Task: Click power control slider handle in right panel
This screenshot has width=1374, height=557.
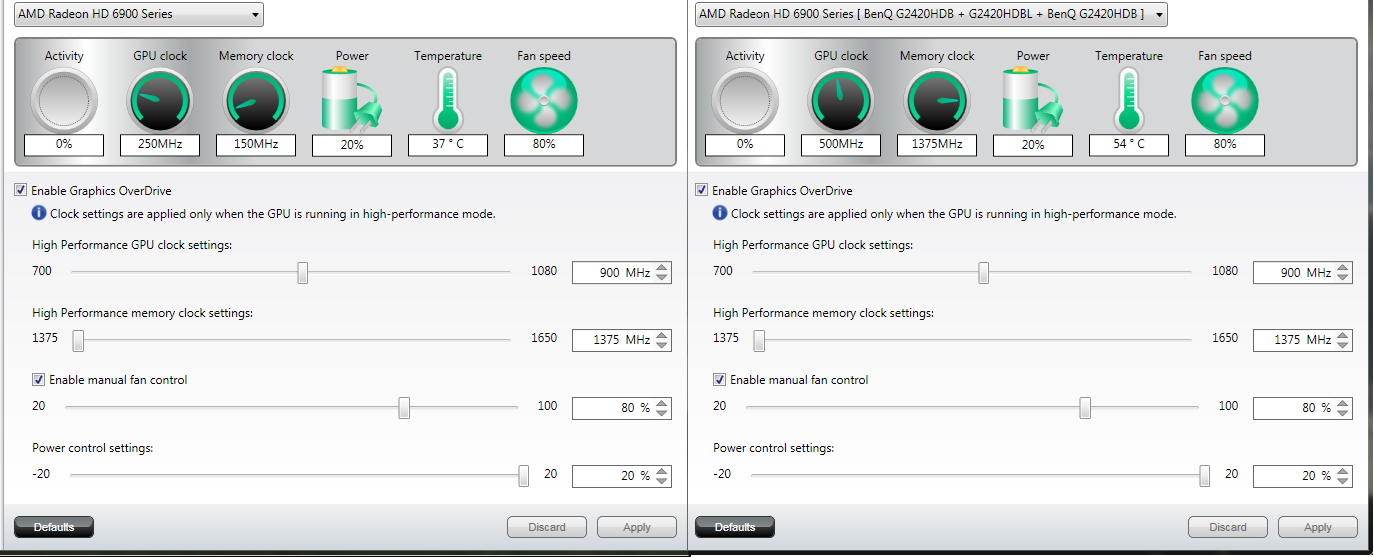Action: pos(1204,476)
